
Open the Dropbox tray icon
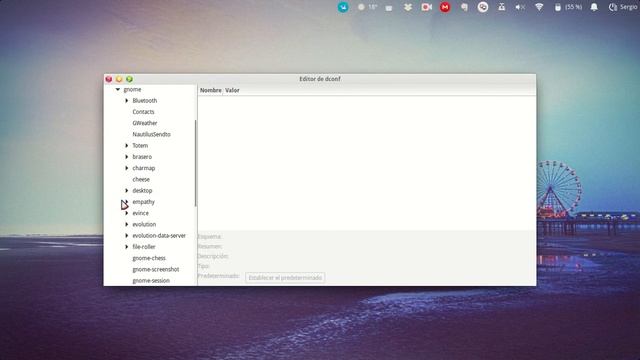(x=407, y=7)
